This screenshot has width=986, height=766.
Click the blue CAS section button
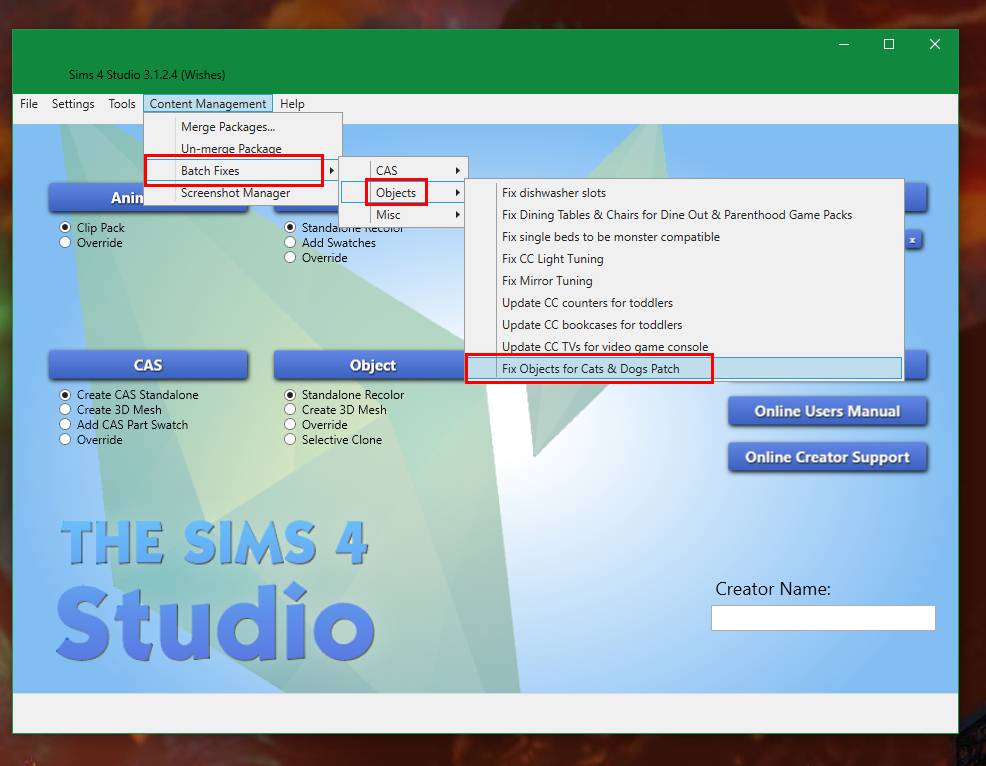148,365
